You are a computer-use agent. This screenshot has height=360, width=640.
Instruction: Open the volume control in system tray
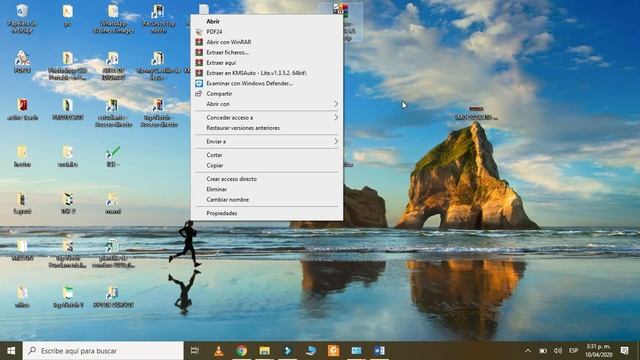point(558,351)
